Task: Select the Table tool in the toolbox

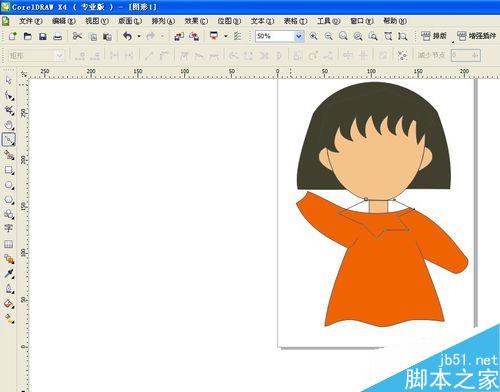Action: point(9,244)
